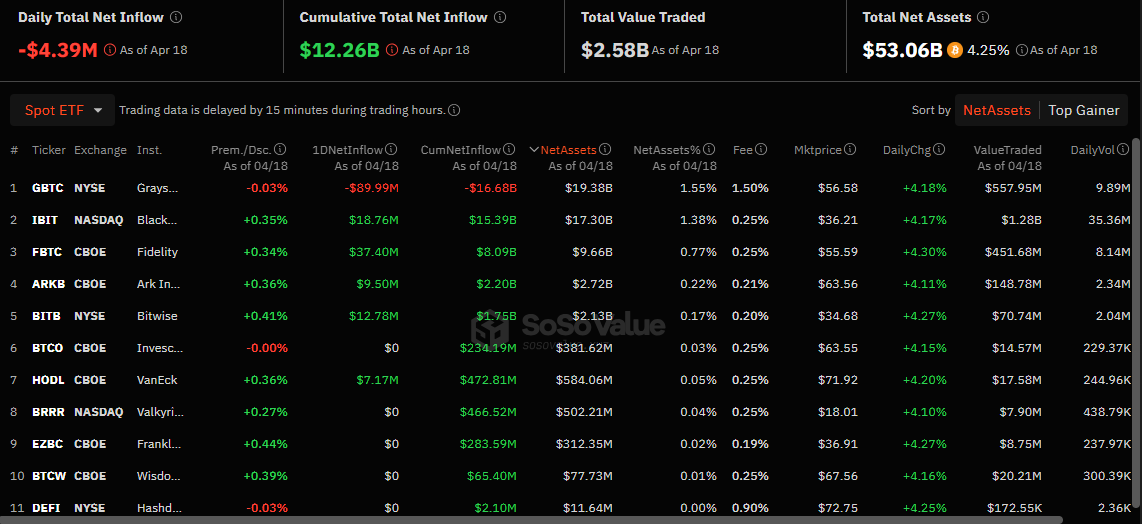Screen dimensions: 1142x524
Task: Click the BRRR ticker
Action: [x=48, y=412]
